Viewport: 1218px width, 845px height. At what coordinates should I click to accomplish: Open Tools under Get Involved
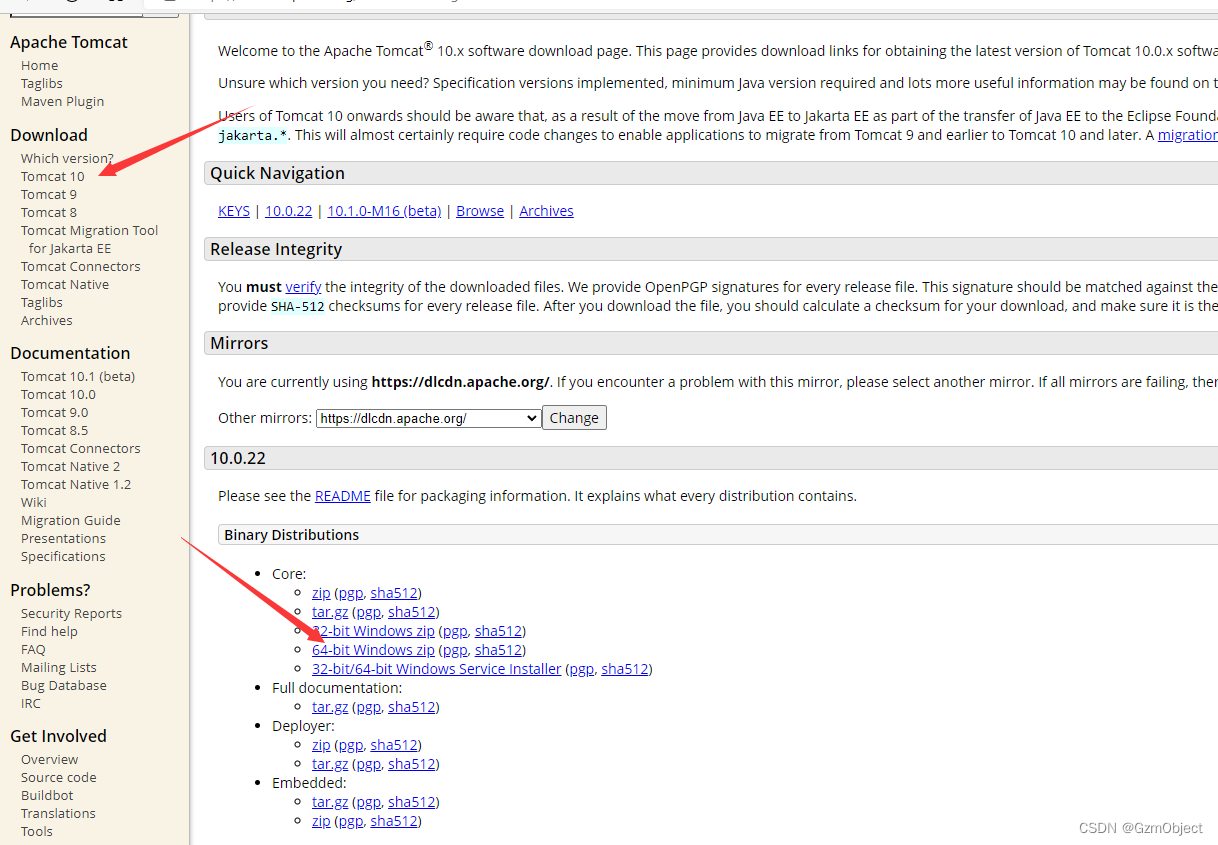tap(37, 831)
